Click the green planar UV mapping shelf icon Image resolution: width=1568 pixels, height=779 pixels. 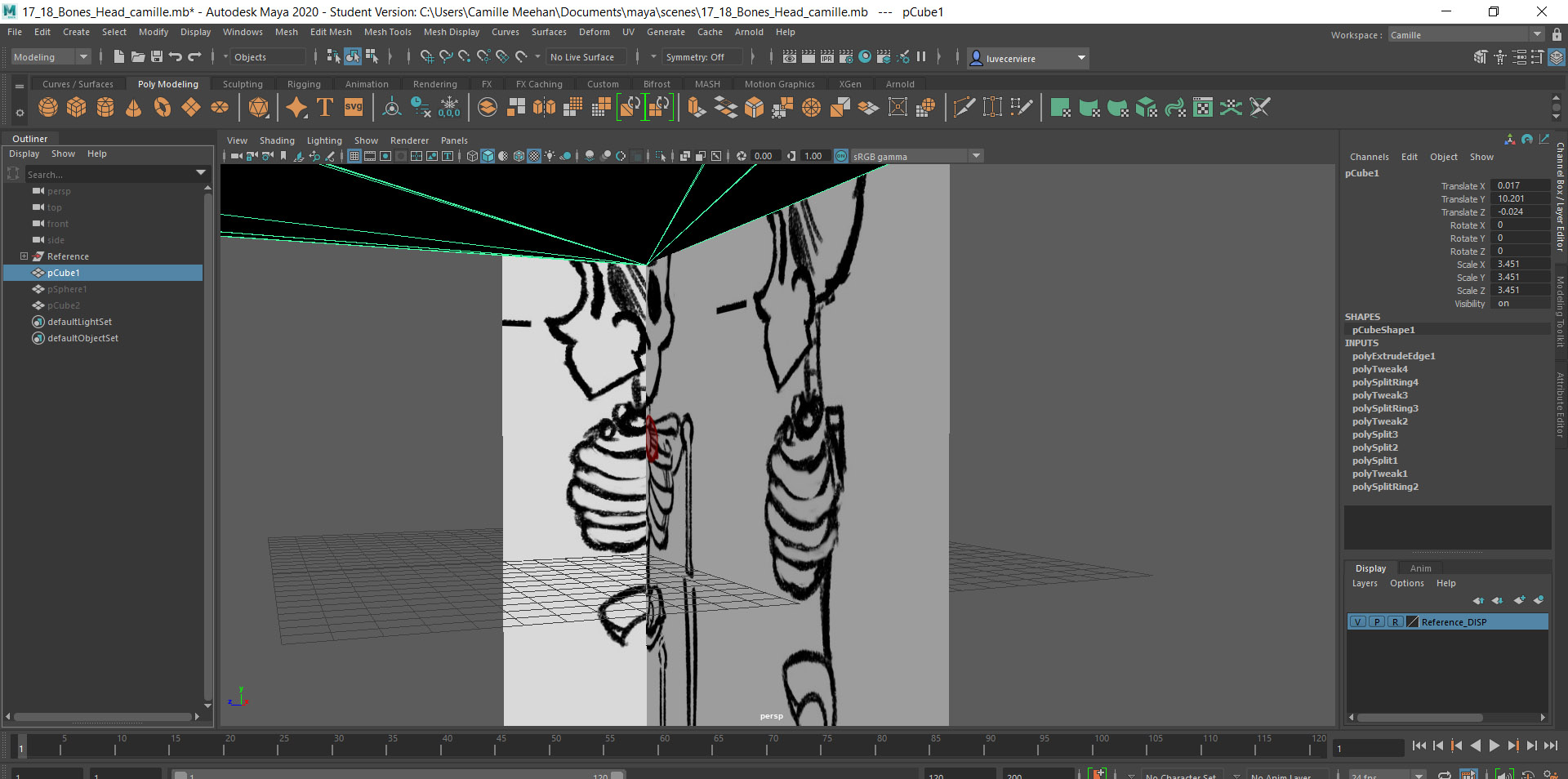1061,107
